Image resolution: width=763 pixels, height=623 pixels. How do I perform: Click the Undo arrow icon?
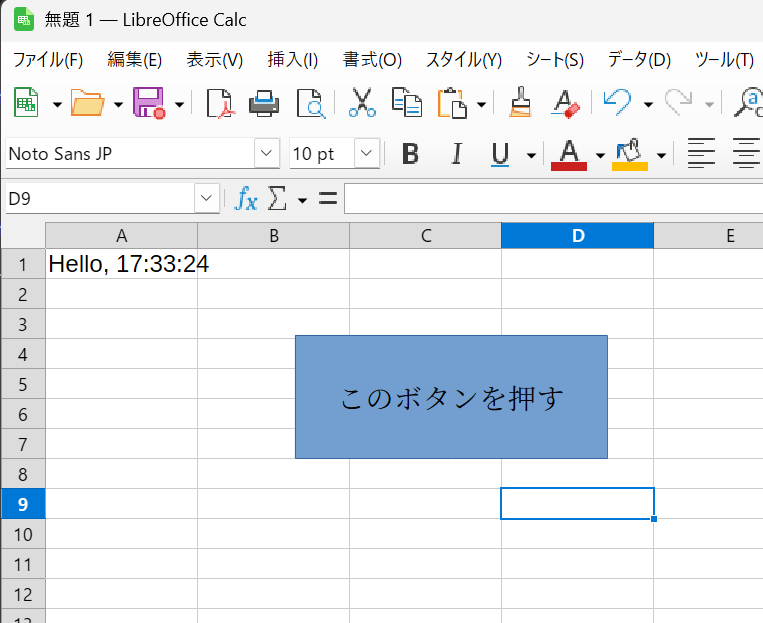pyautogui.click(x=617, y=103)
